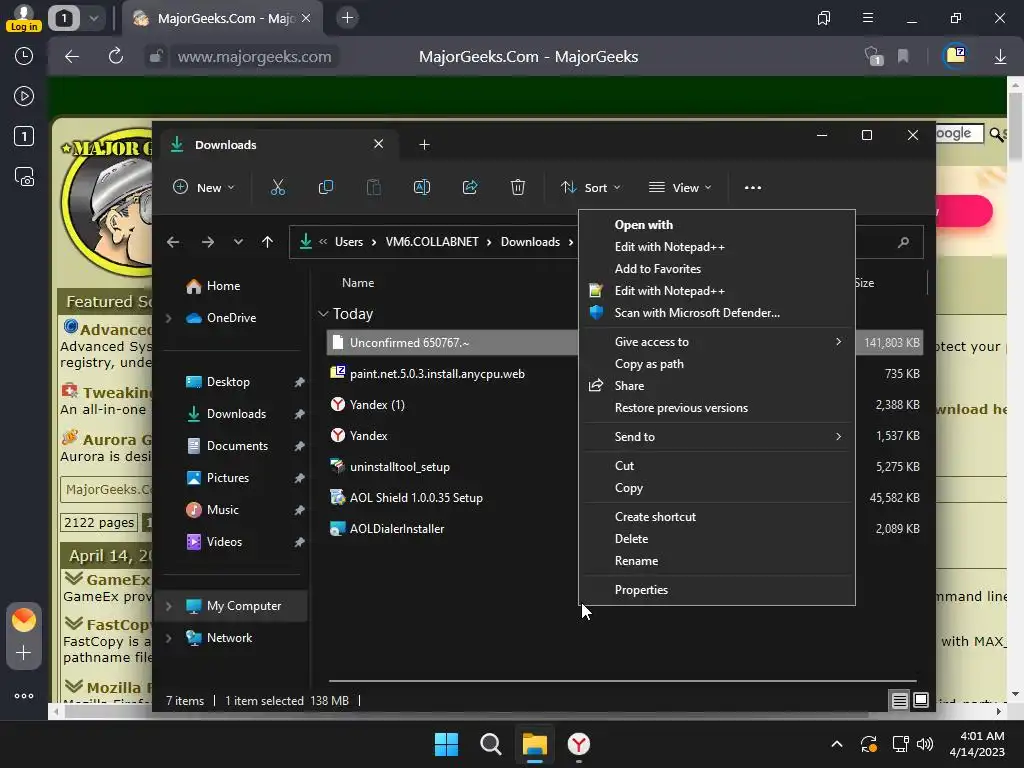
Task: Choose Open with in context menu
Action: pos(717,225)
